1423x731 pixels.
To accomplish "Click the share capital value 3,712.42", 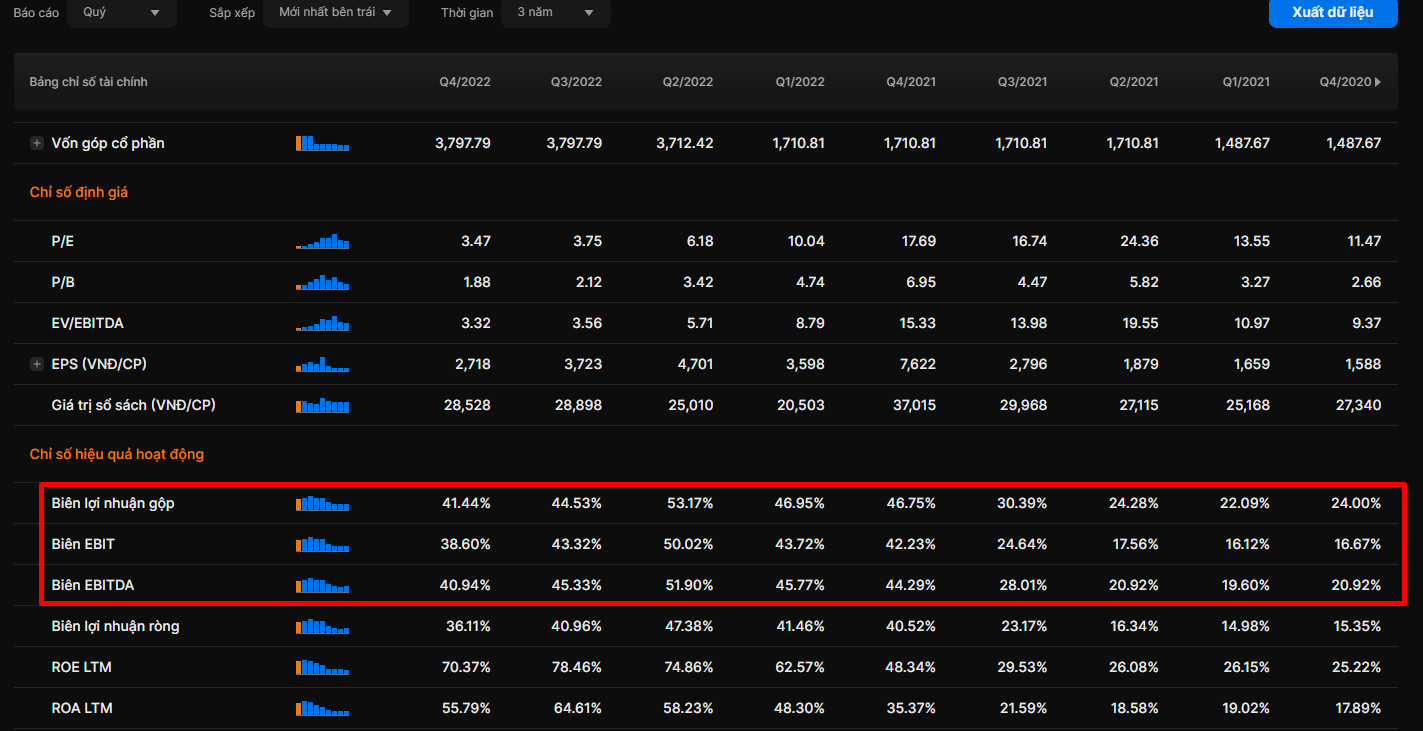I will click(x=685, y=143).
